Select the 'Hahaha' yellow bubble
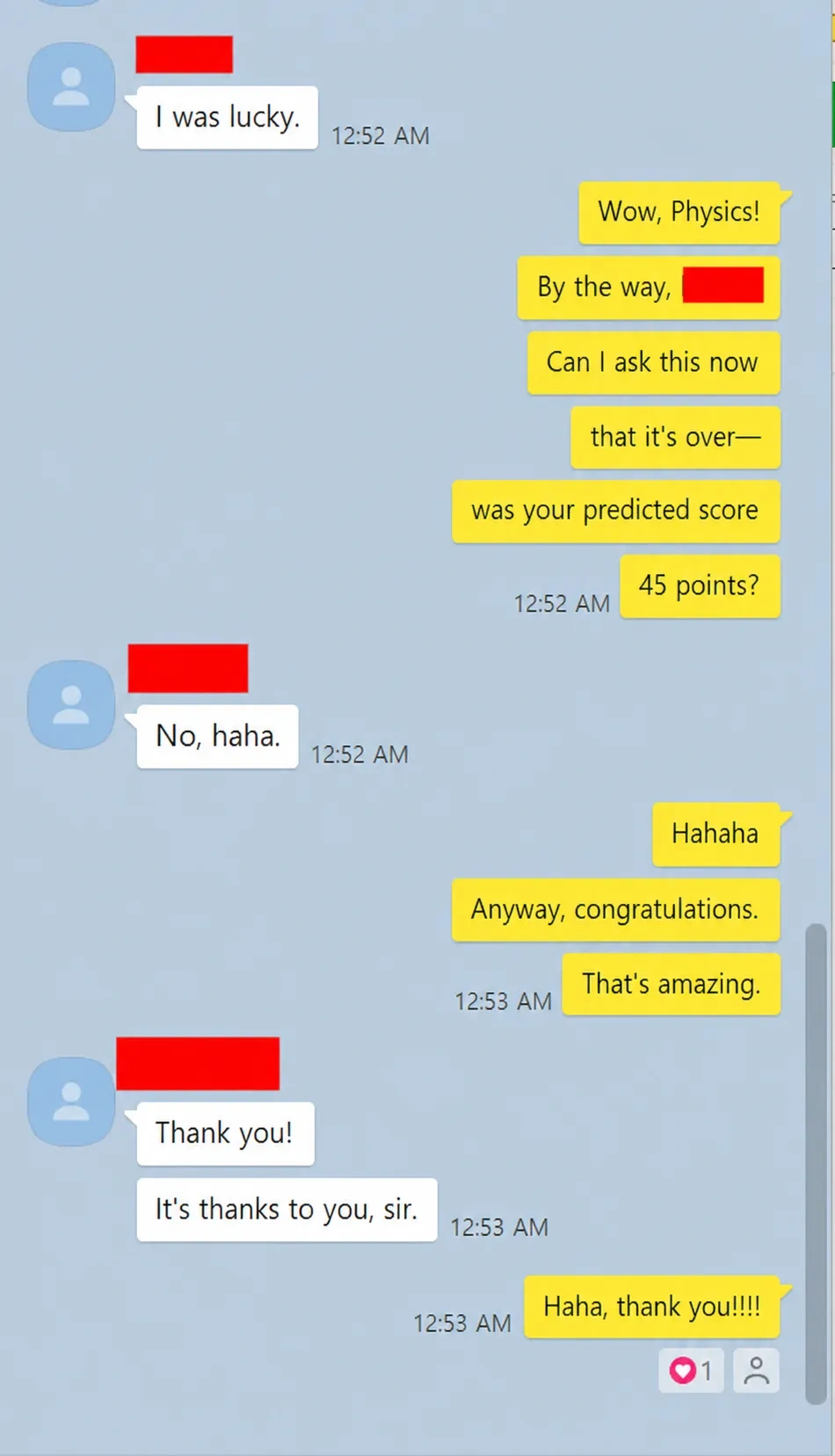Screen dimensions: 835x1456 point(715,834)
